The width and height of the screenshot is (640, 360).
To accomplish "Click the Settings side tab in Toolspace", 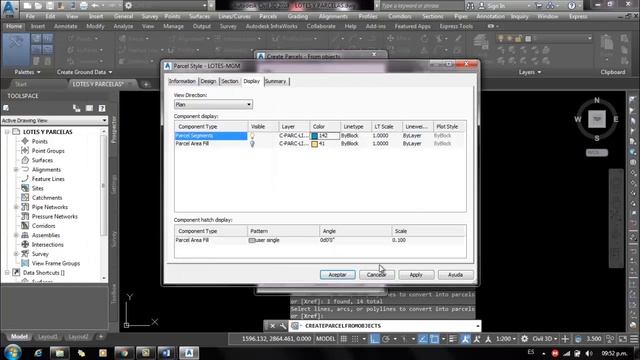I will pyautogui.click(x=114, y=184).
